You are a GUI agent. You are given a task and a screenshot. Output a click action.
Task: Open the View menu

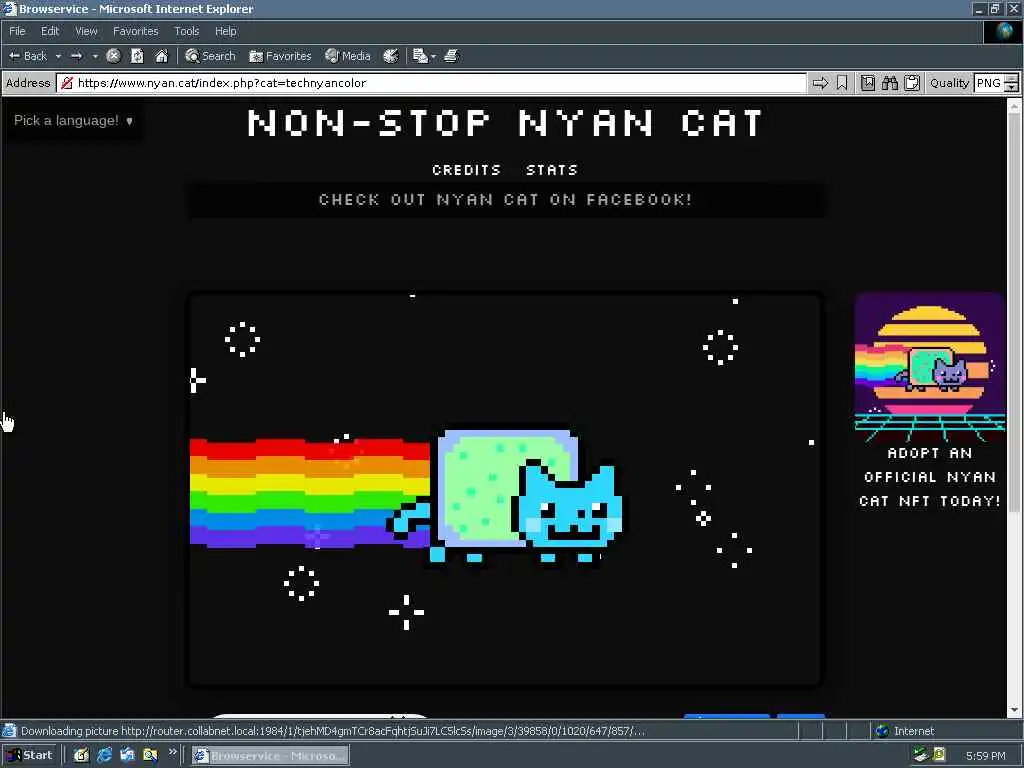[86, 31]
